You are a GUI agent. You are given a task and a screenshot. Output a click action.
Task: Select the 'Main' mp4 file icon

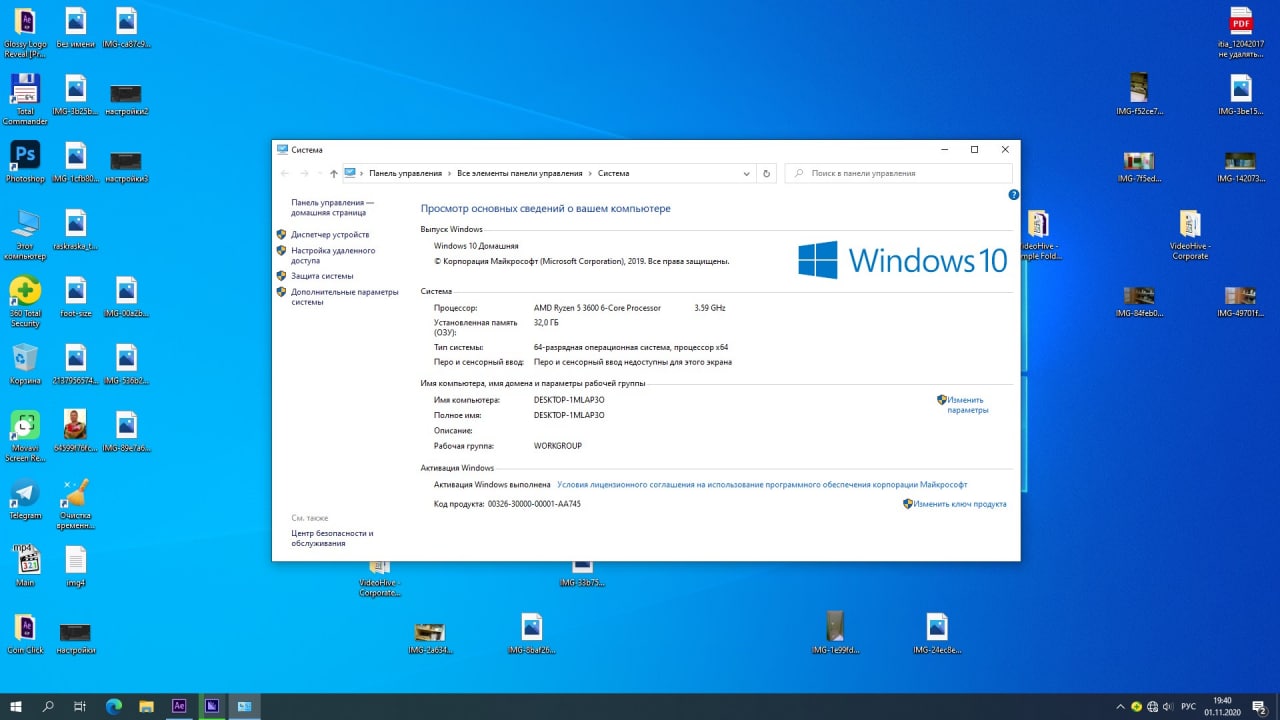pos(25,566)
